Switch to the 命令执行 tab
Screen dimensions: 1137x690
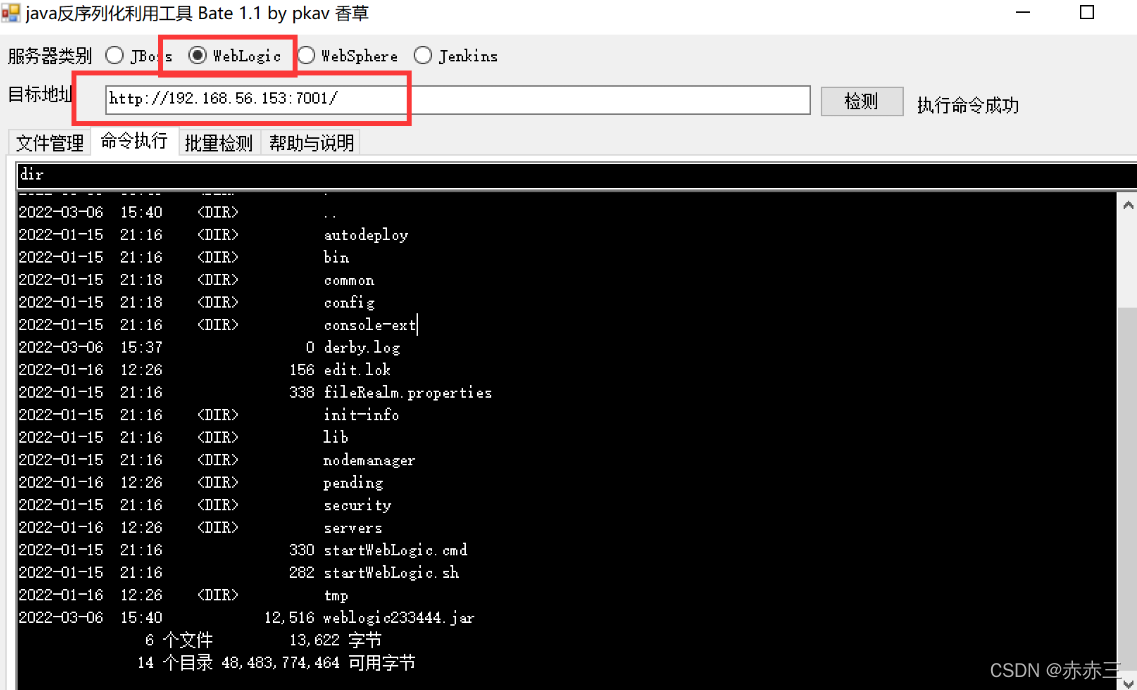coord(134,141)
